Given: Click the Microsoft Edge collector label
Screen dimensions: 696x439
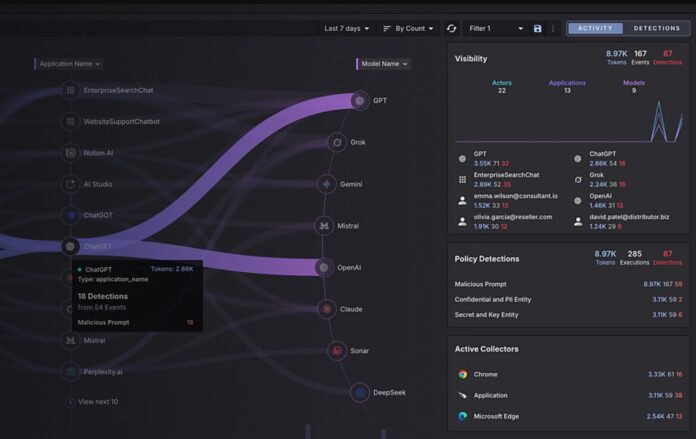Looking at the screenshot, I should pyautogui.click(x=496, y=416).
